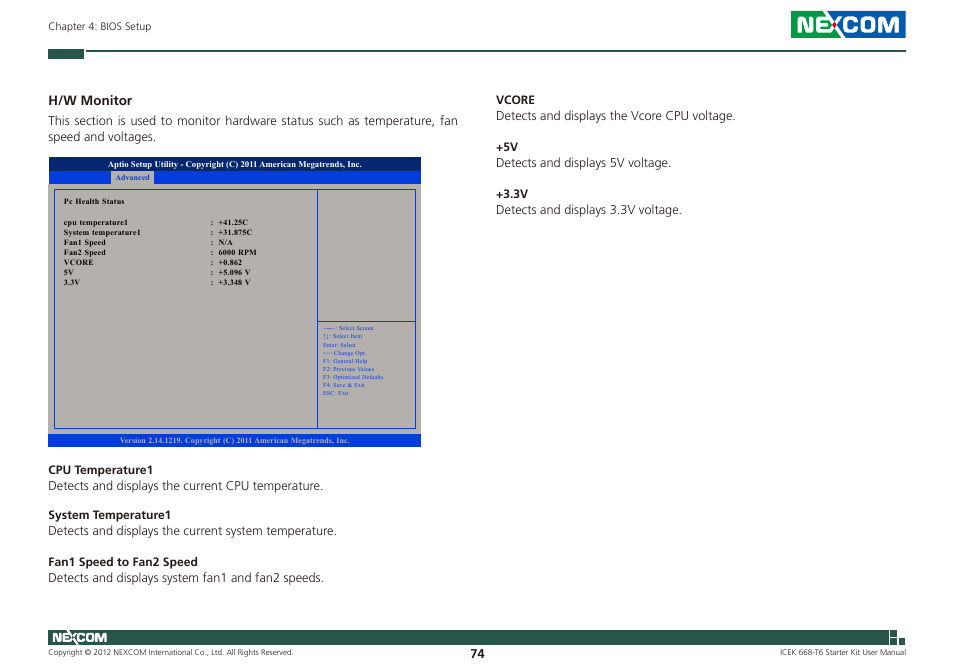The image size is (954, 672).
Task: Click the BIOS setup screenshot image
Action: coord(234,302)
